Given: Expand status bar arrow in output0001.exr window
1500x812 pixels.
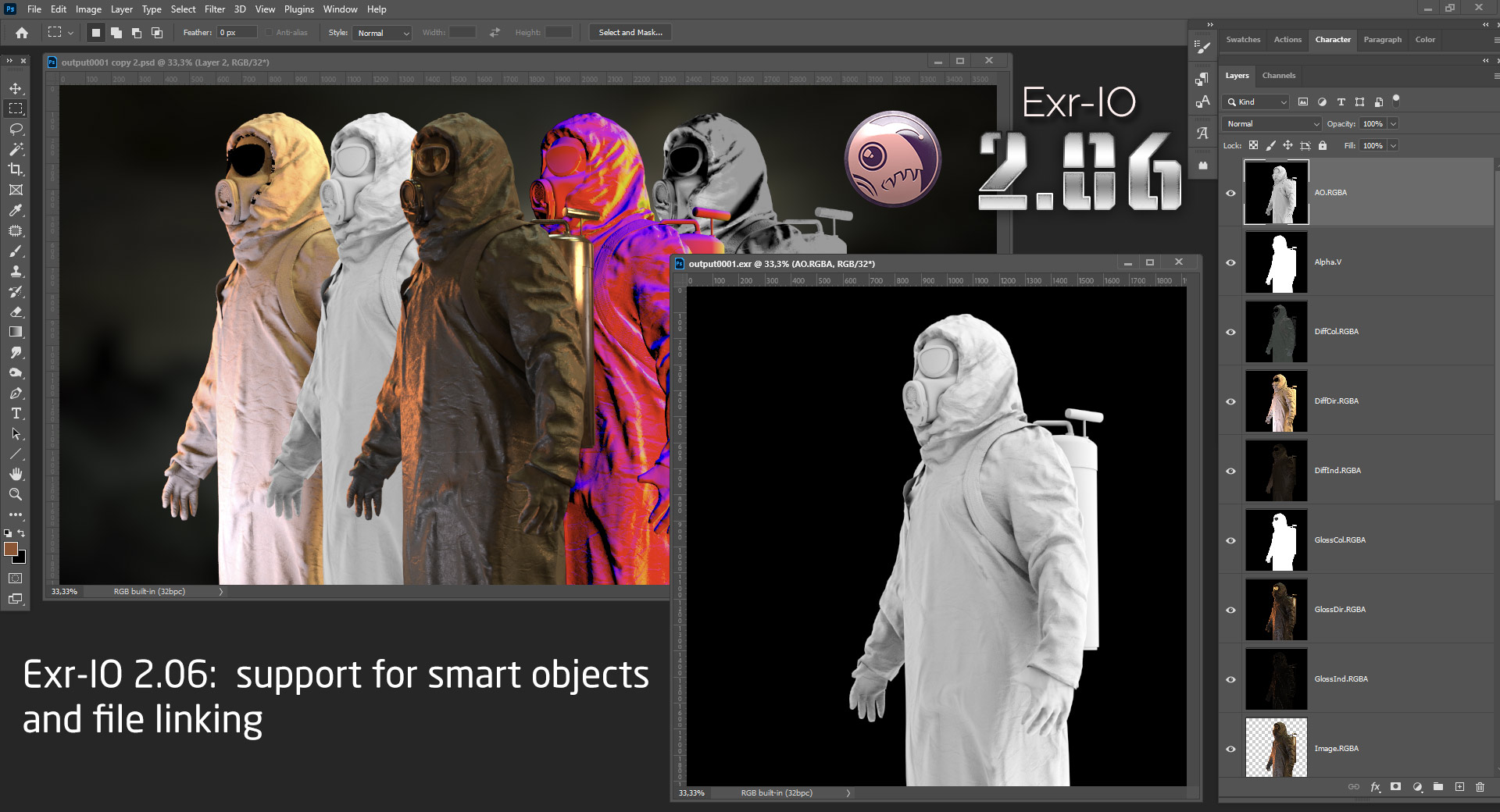Looking at the screenshot, I should (848, 793).
